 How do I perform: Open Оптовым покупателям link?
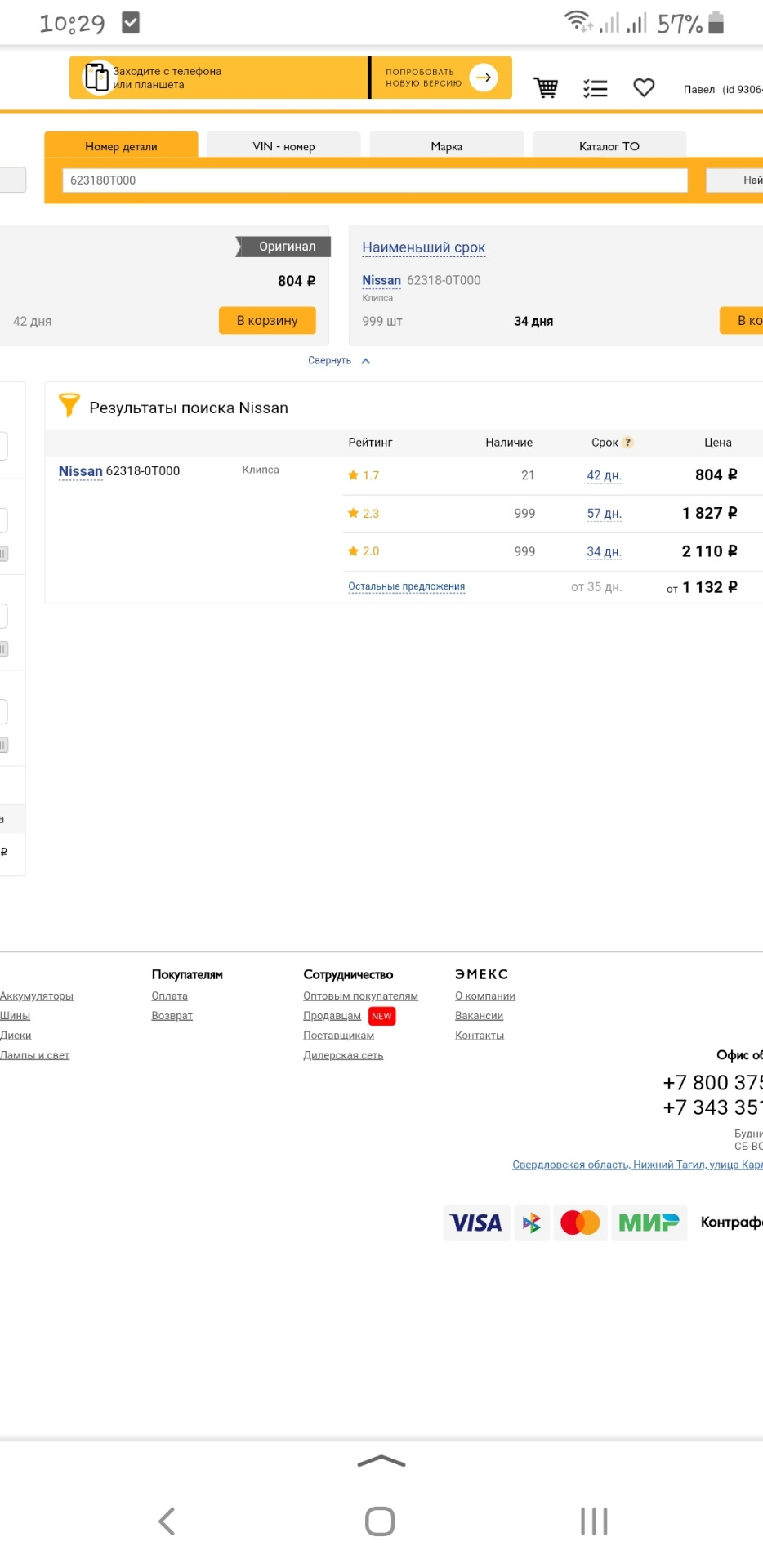360,996
